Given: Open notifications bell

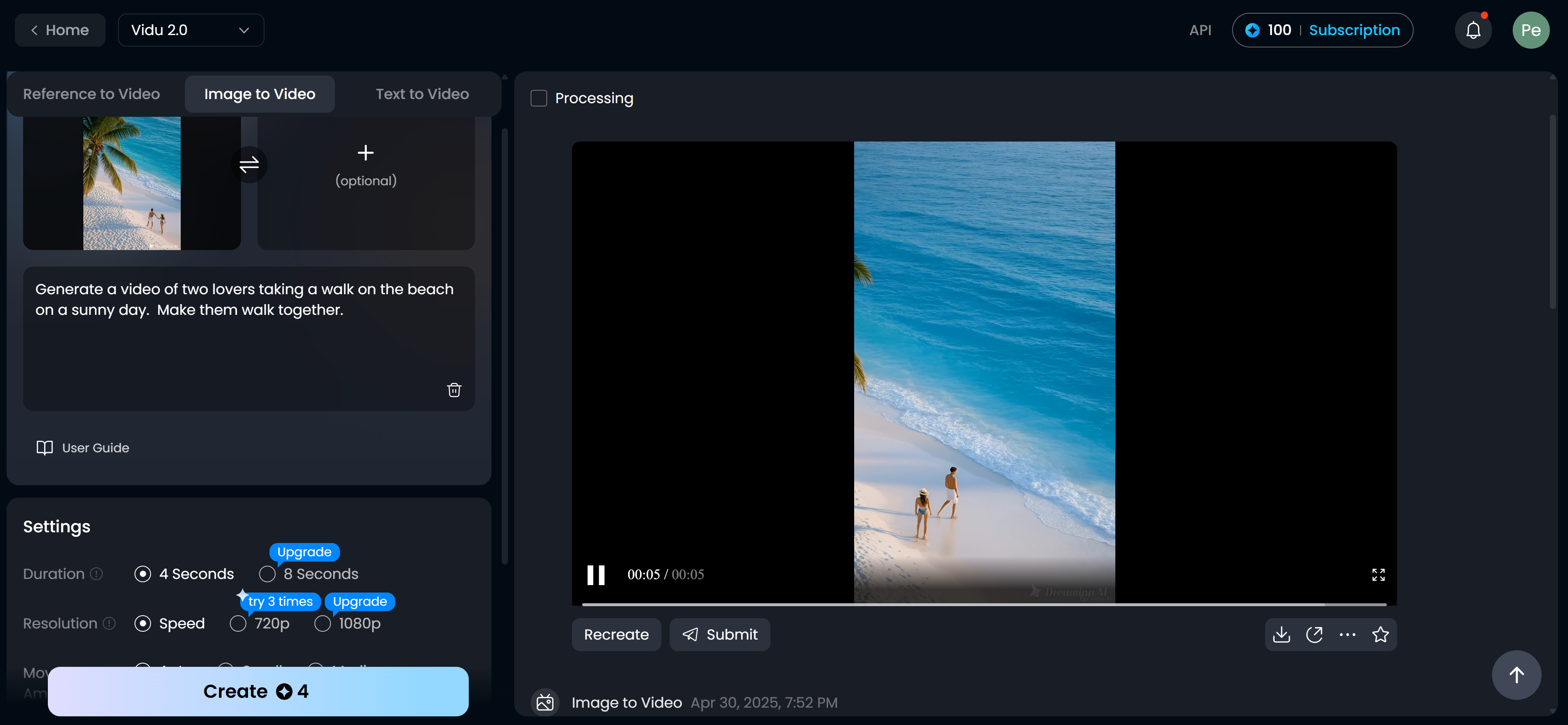Looking at the screenshot, I should 1472,30.
